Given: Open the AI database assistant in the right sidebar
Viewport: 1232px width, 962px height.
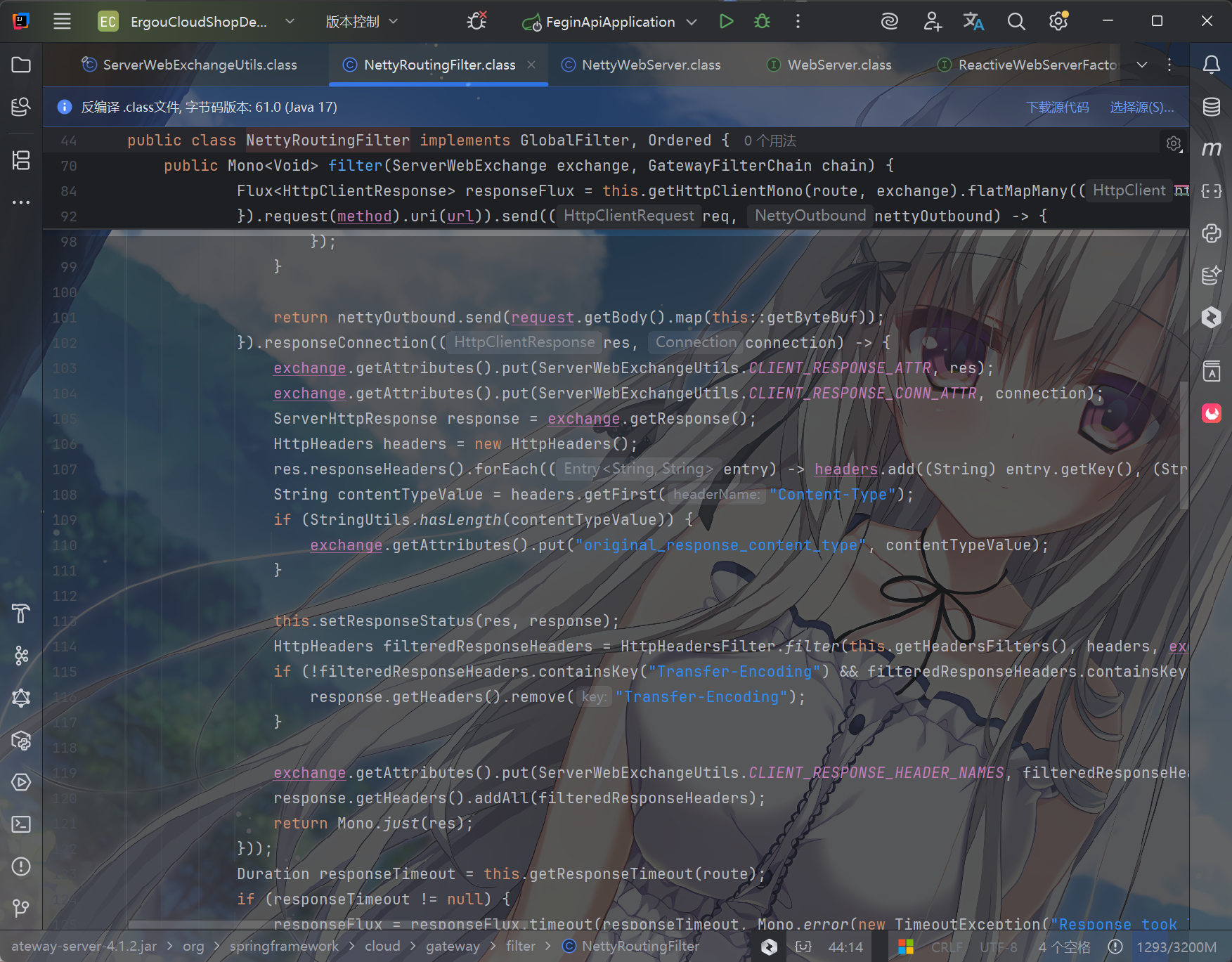Looking at the screenshot, I should point(1211,275).
